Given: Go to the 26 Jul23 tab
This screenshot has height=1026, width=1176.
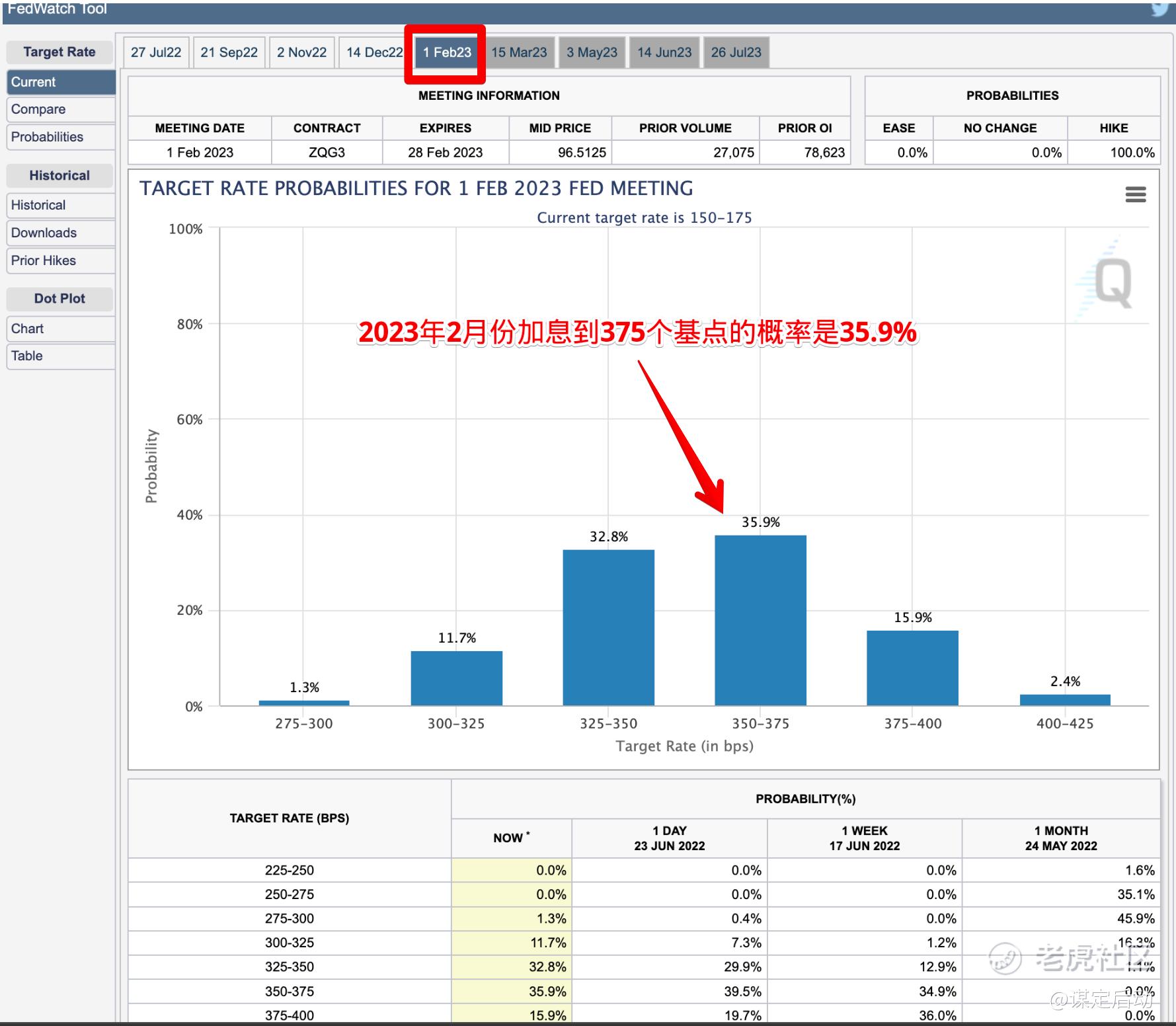Looking at the screenshot, I should coord(736,52).
